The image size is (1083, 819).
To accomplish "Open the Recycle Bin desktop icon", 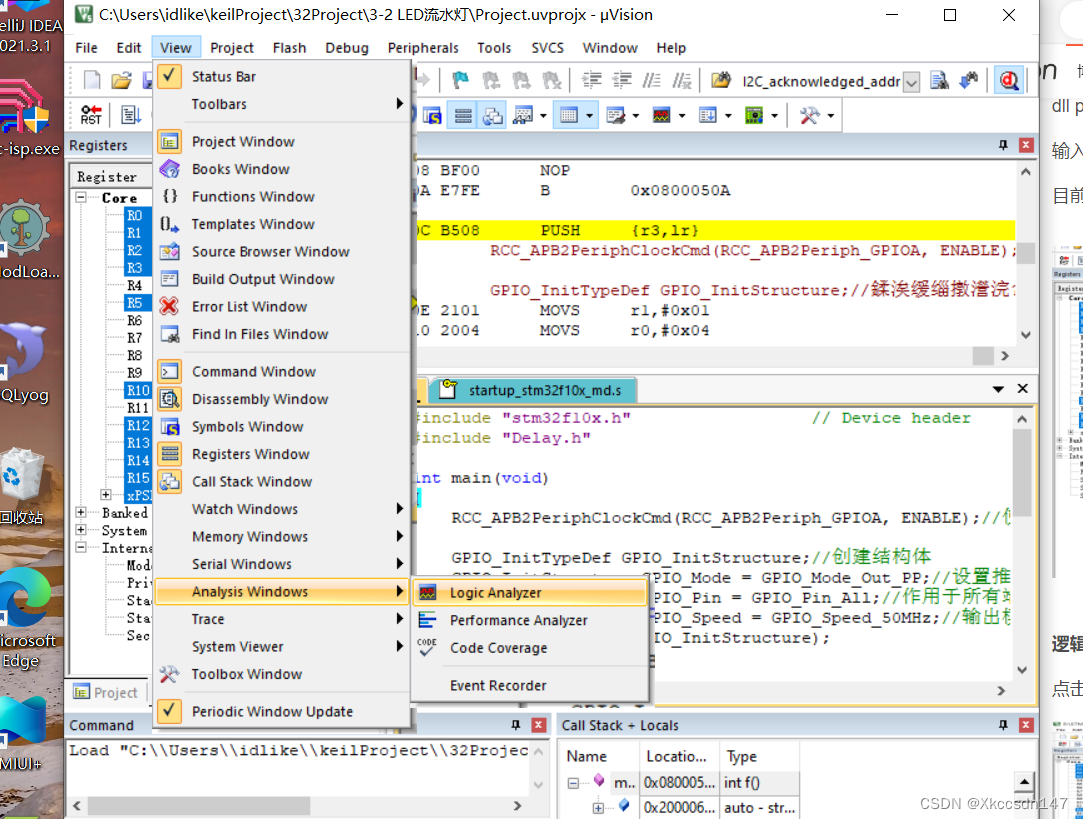I will [22, 487].
